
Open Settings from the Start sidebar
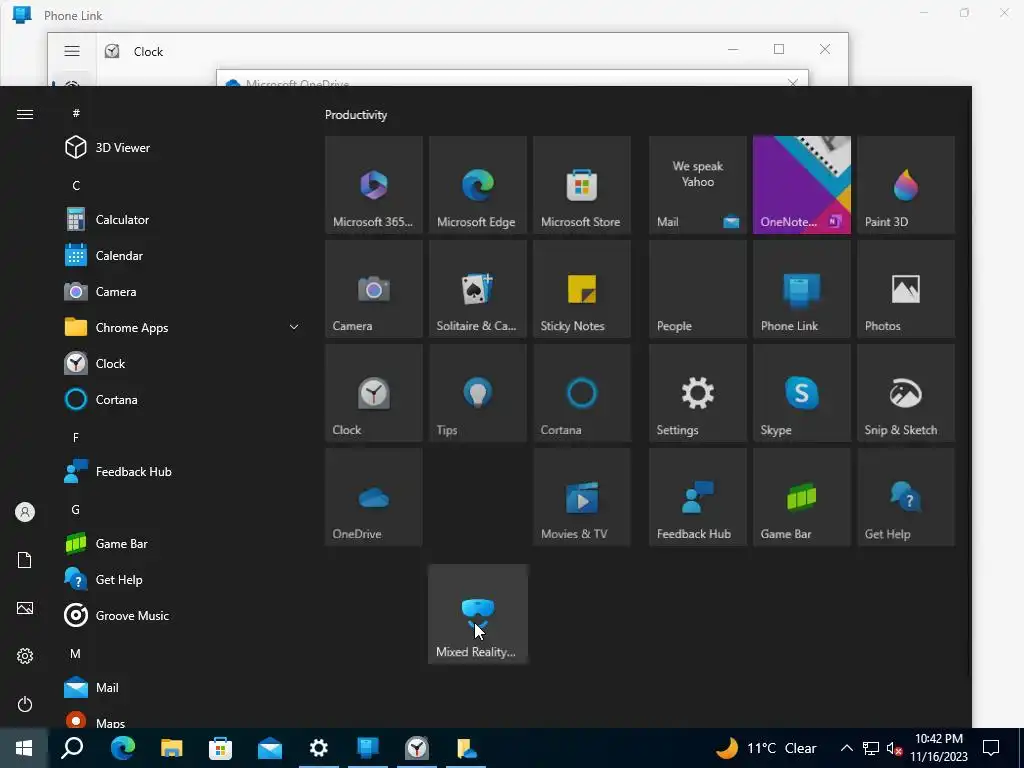click(25, 656)
